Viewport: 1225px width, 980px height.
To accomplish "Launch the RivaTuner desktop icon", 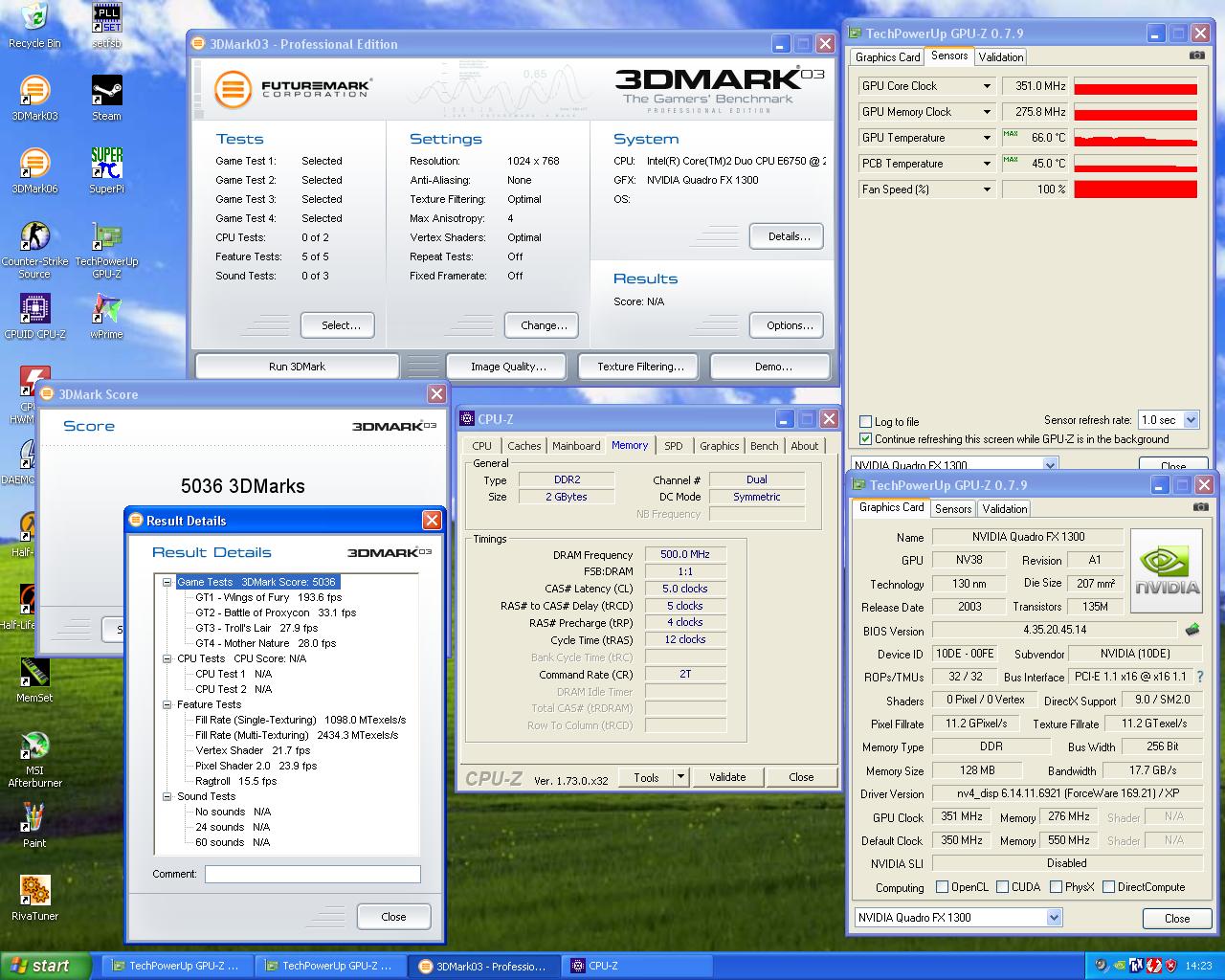I will [x=34, y=898].
